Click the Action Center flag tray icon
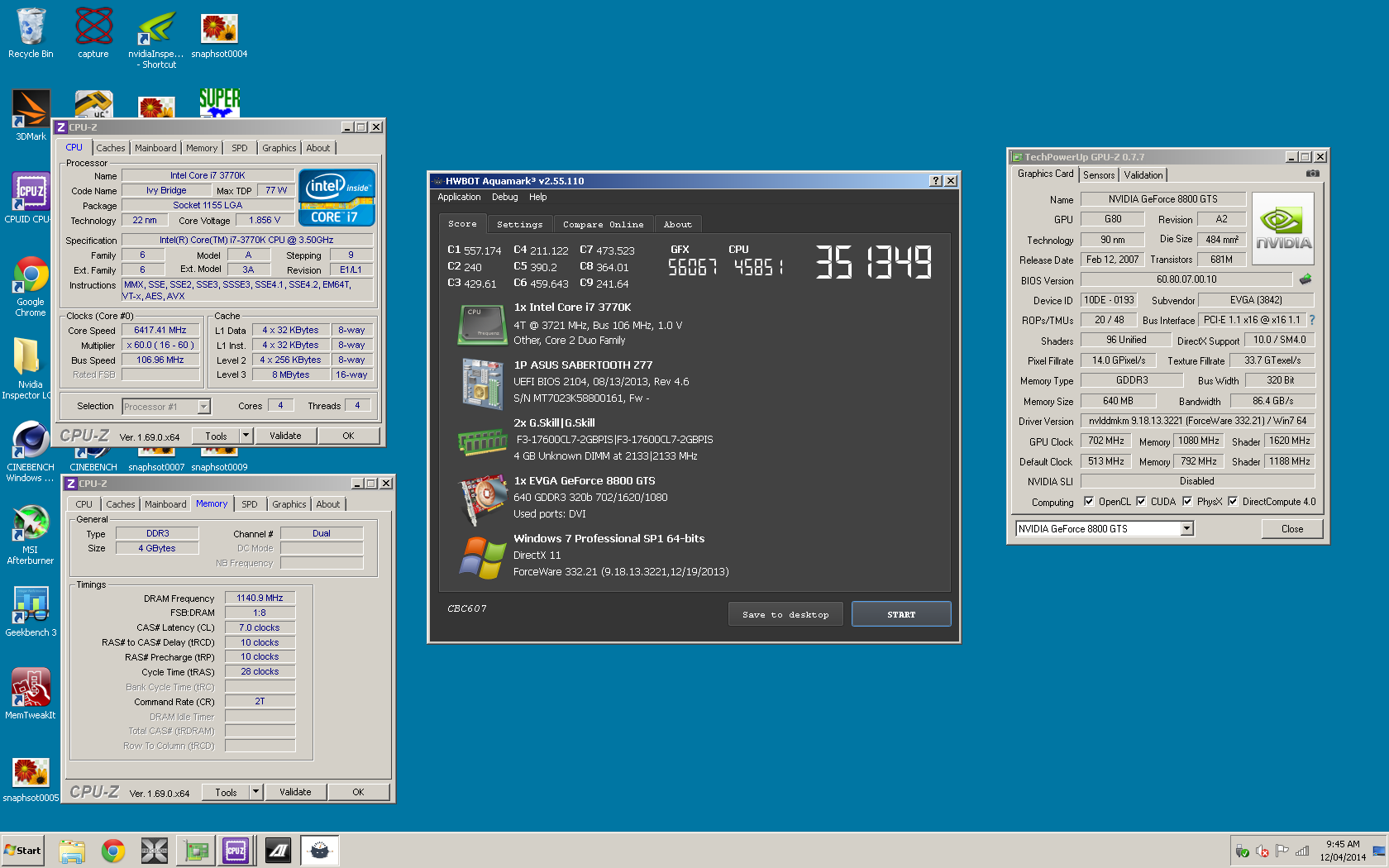1389x868 pixels. click(x=1282, y=851)
